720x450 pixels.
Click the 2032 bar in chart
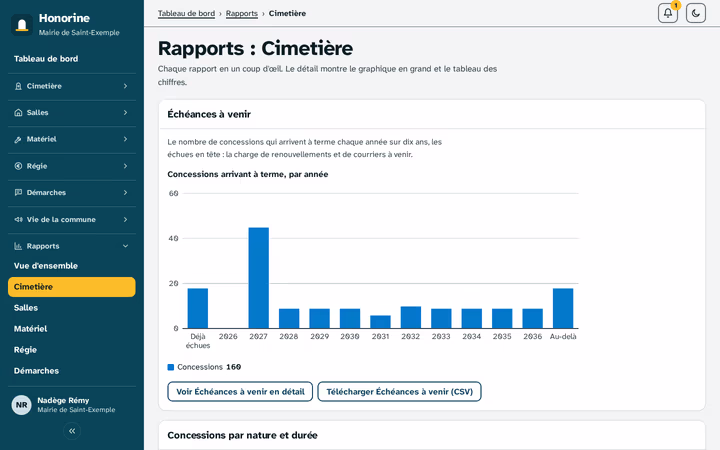click(x=411, y=318)
